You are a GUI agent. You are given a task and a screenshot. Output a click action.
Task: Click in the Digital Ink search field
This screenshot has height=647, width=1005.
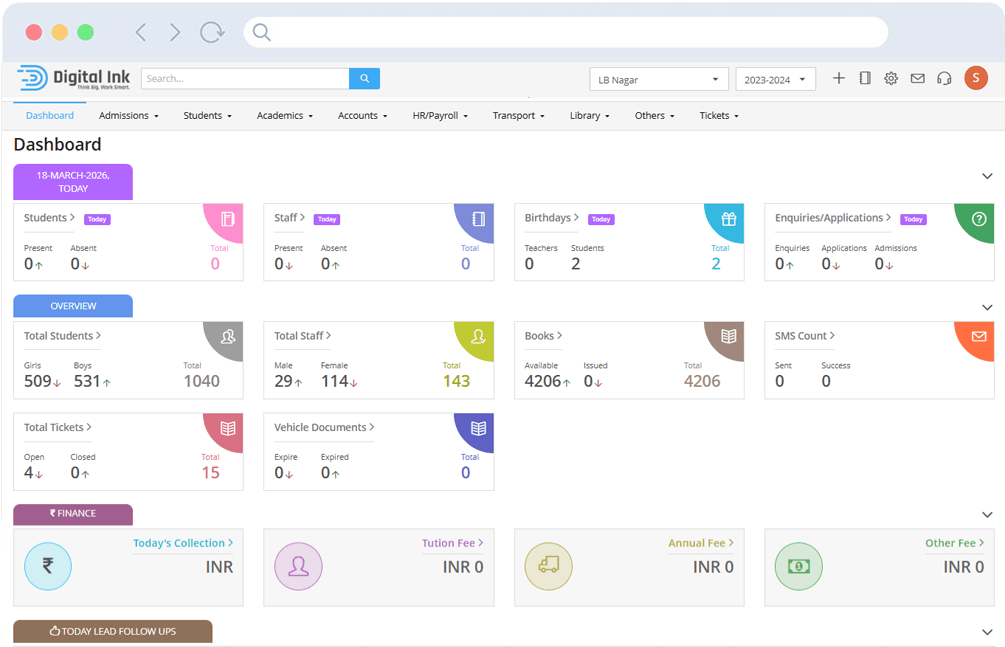[x=245, y=78]
